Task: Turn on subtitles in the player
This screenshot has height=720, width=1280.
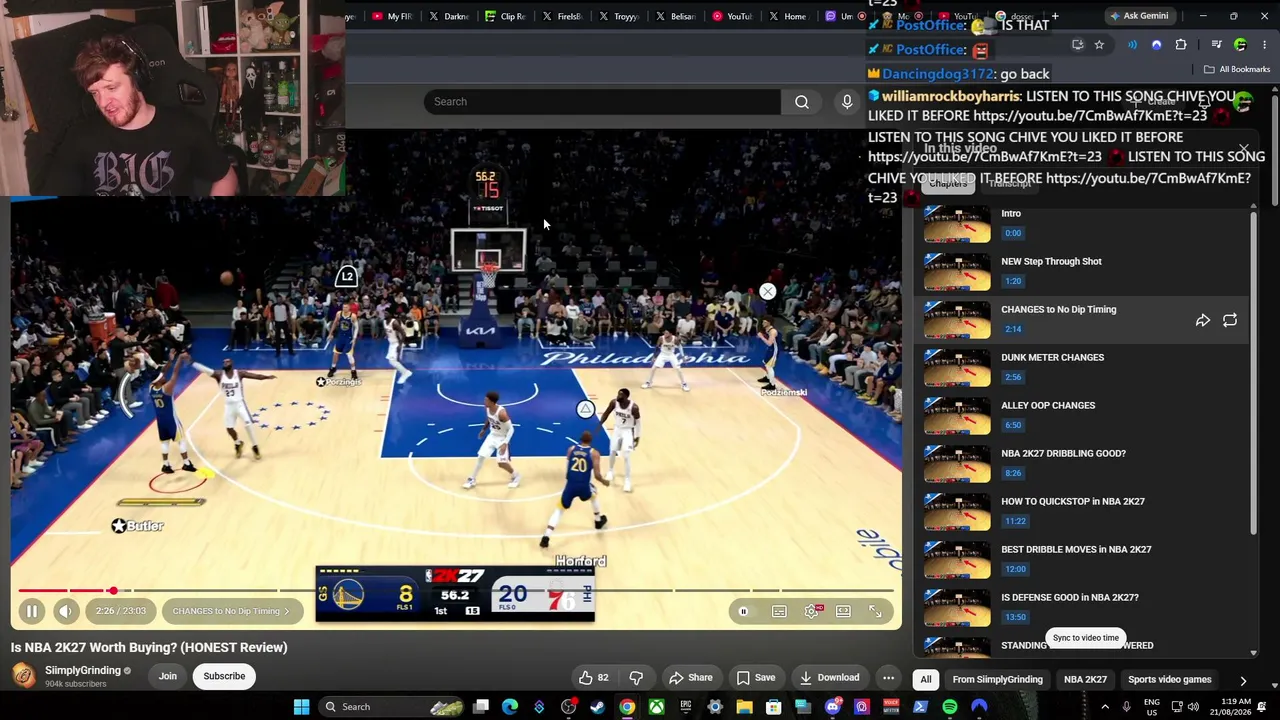Action: [779, 611]
